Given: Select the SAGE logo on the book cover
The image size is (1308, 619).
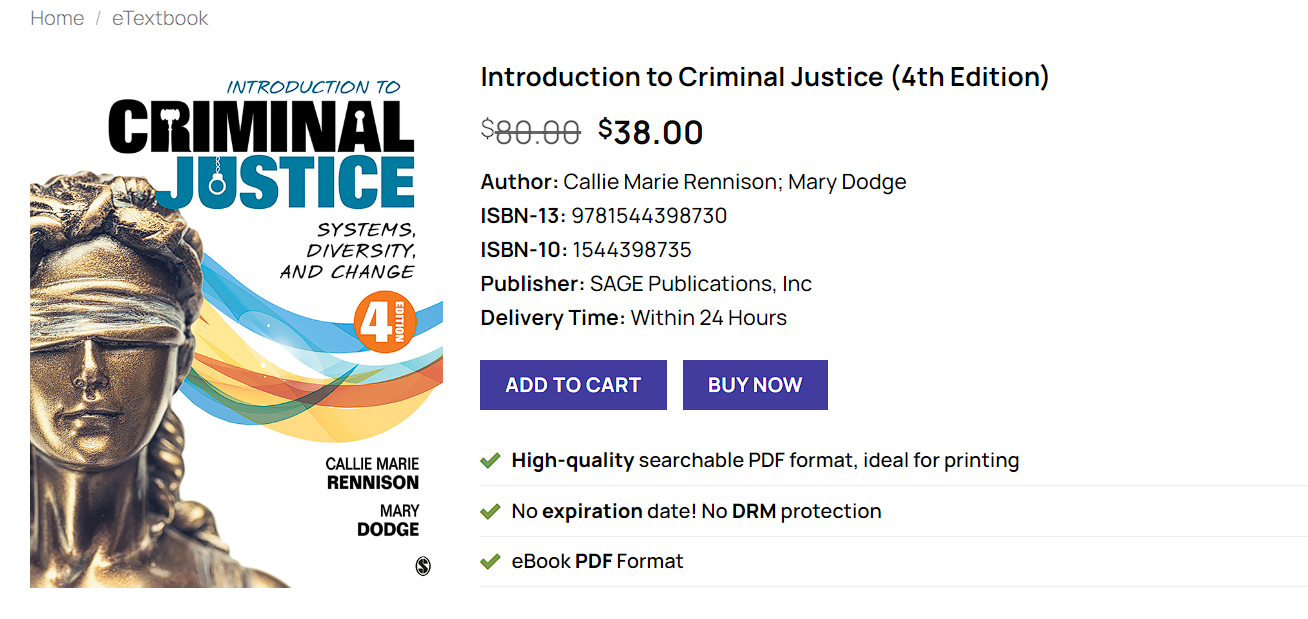Looking at the screenshot, I should point(424,565).
